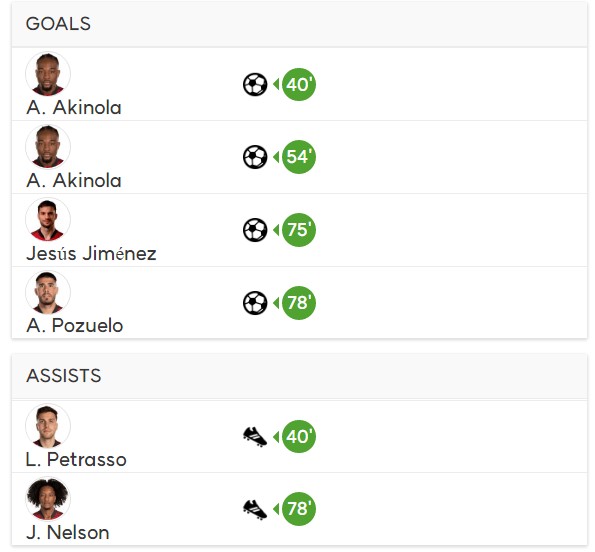595x552 pixels.
Task: Click the soccer ball icon beside Jesús Jiménez's goal
Action: click(255, 230)
